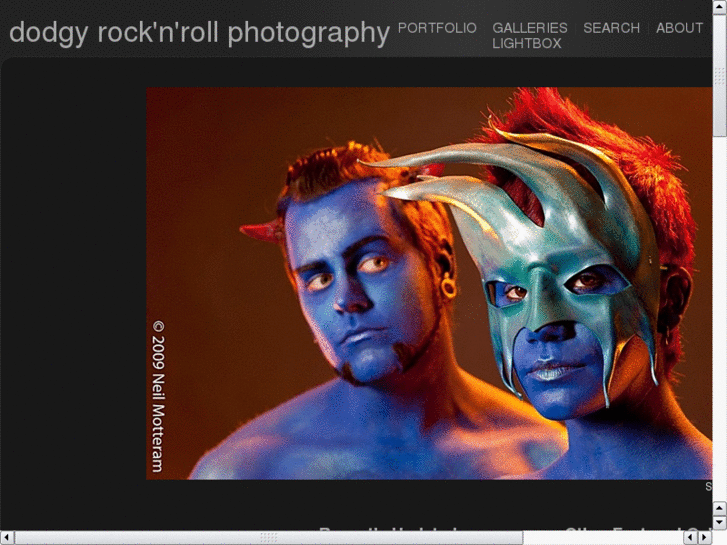Click the second-to-last horizontal scrollbar left arrow
Screen dimensions: 727x545
pyautogui.click(x=691, y=538)
